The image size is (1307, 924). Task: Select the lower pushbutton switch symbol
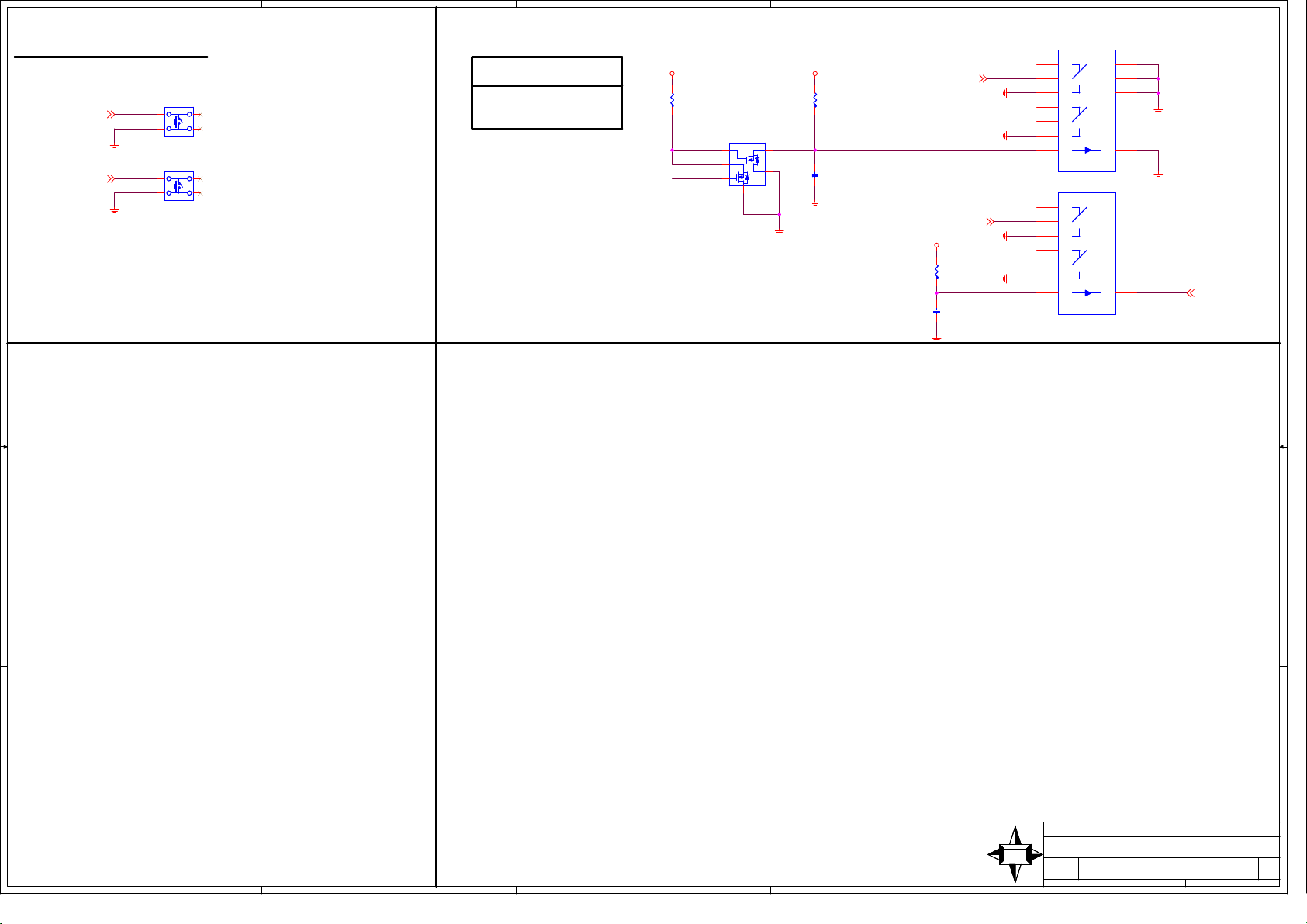179,186
